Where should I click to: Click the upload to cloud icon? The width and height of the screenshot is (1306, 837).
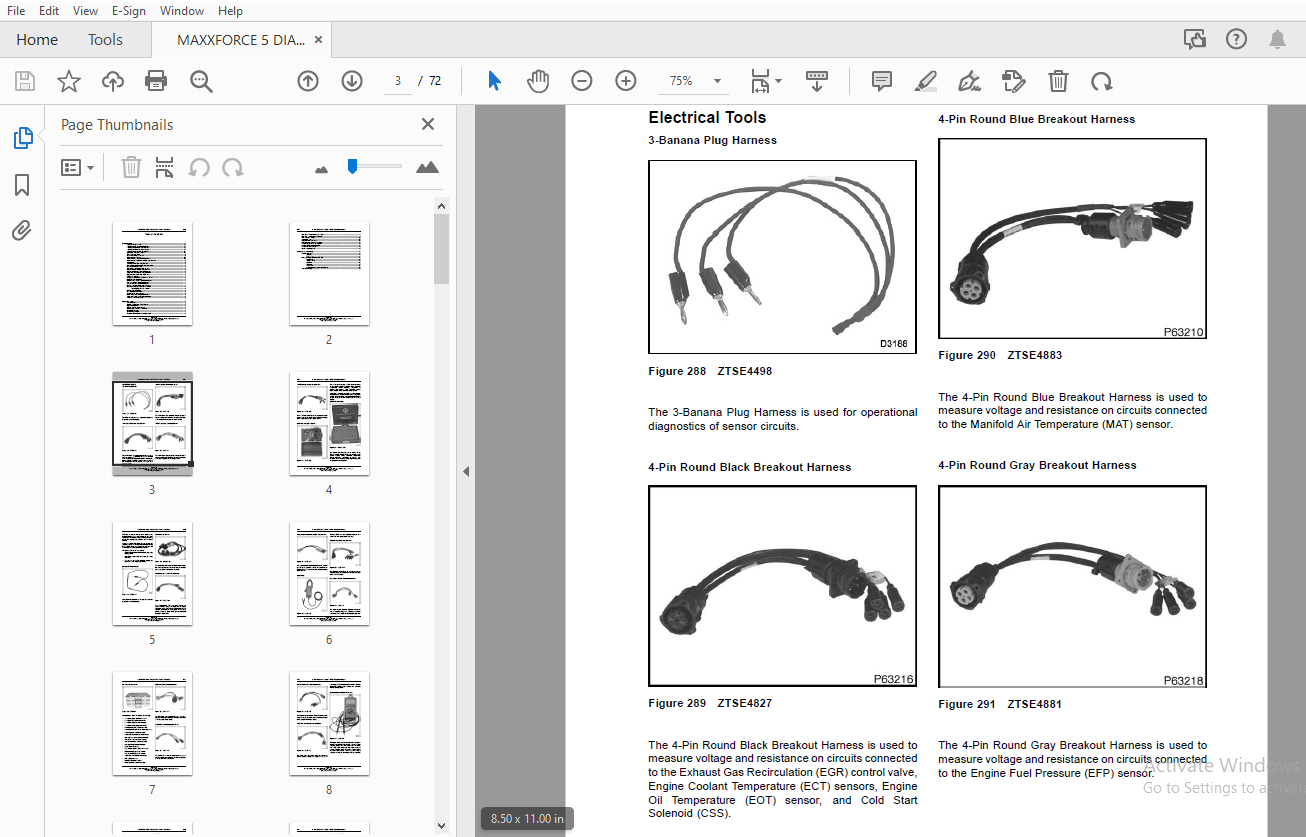click(x=113, y=81)
